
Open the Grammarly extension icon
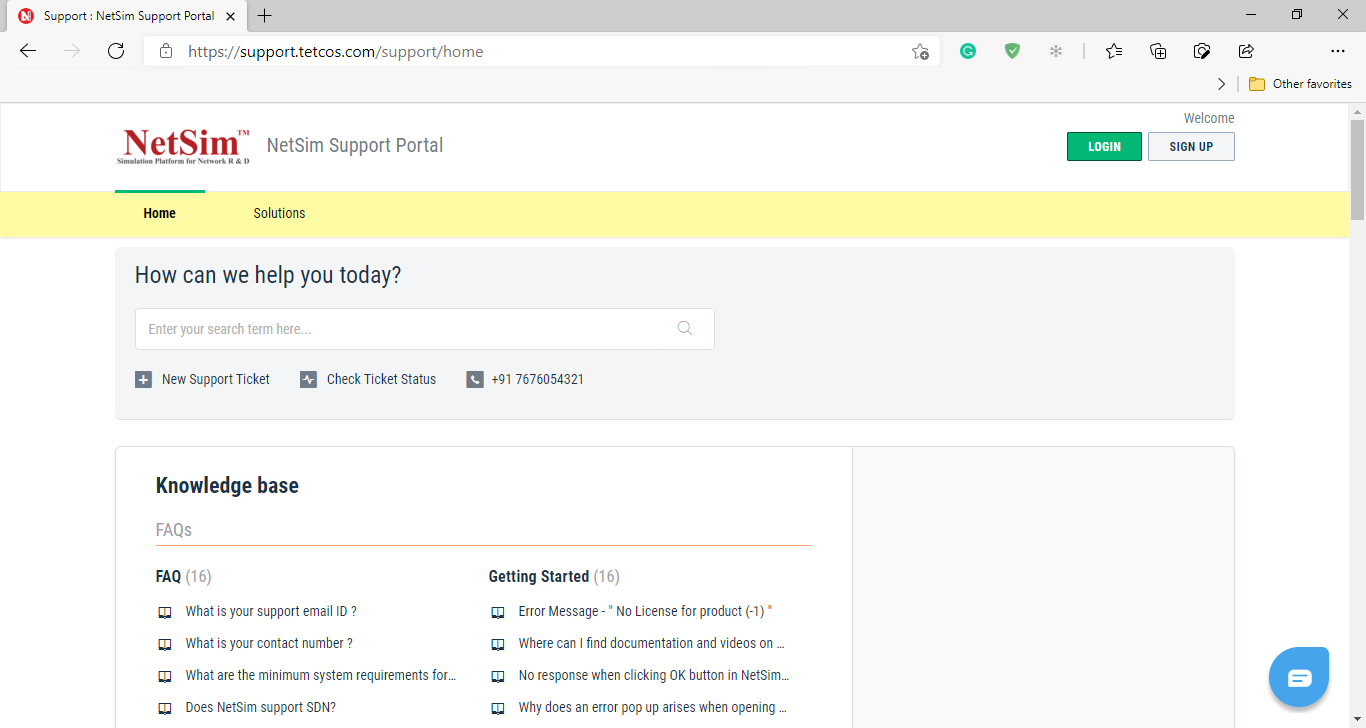[968, 51]
